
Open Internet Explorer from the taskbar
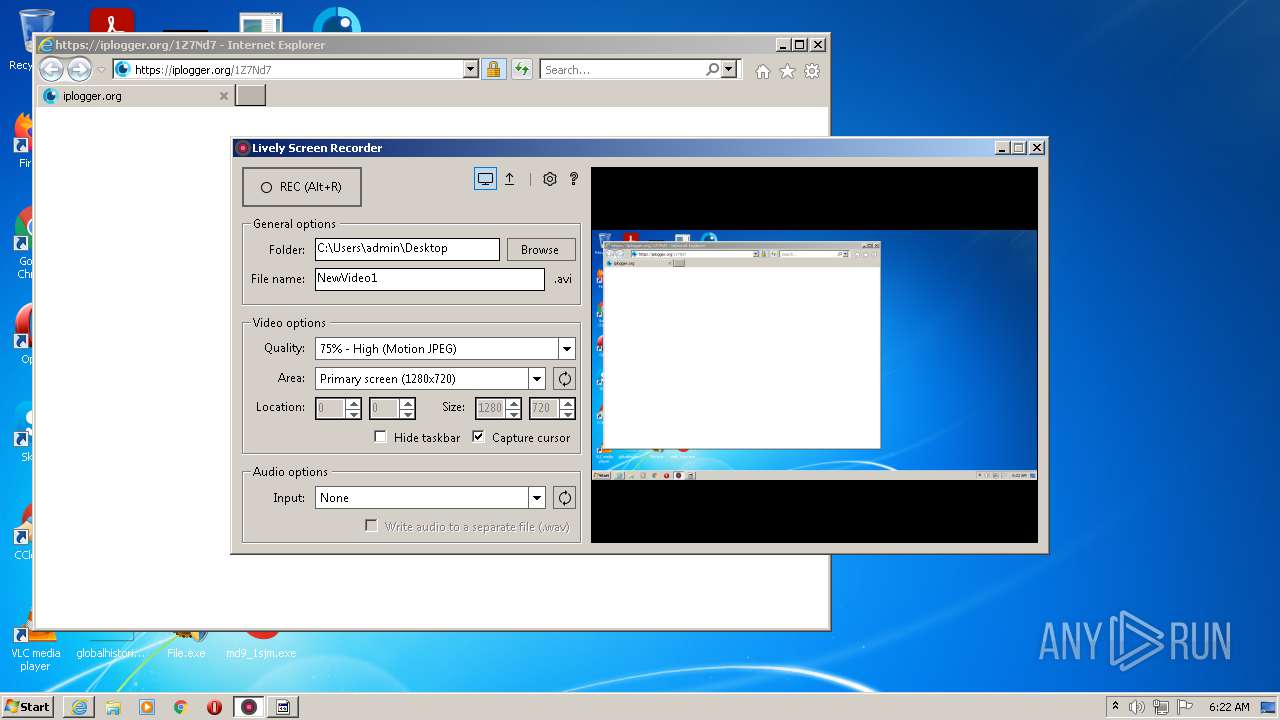point(79,707)
